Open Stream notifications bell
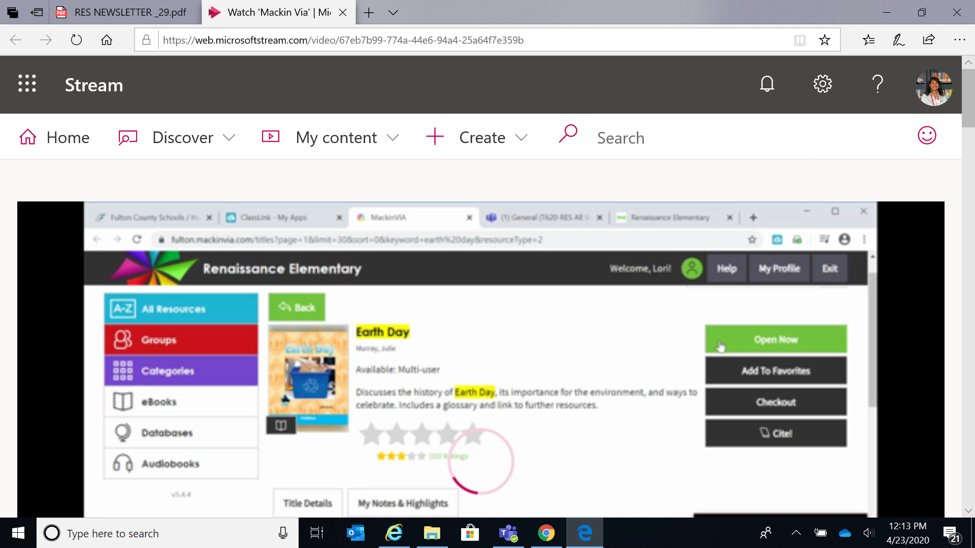975x548 pixels. click(x=767, y=84)
